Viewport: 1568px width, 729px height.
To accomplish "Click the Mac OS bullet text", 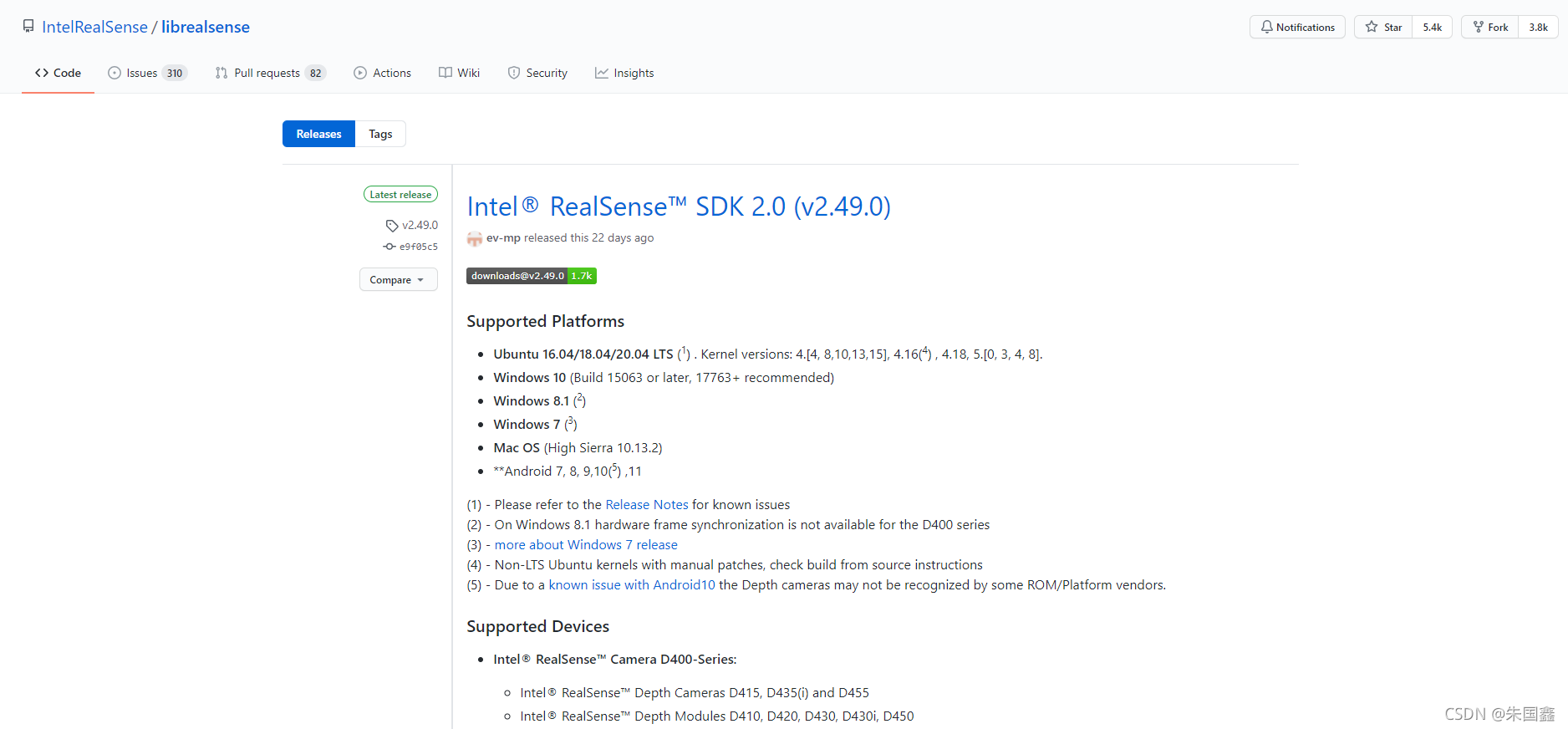I will (x=578, y=447).
